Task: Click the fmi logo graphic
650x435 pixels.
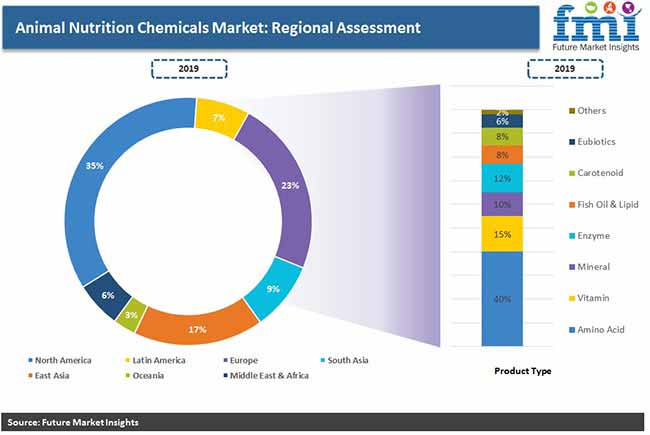Action: click(x=597, y=22)
